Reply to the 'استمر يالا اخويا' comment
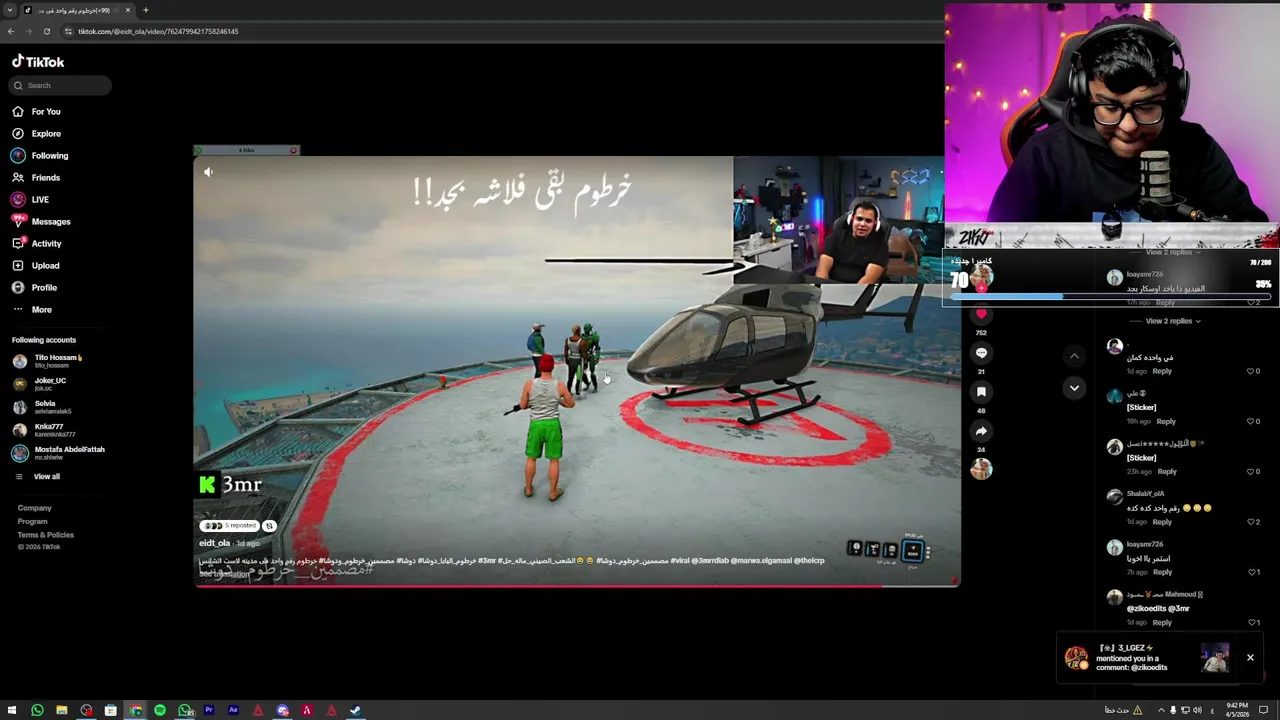 (x=1161, y=572)
